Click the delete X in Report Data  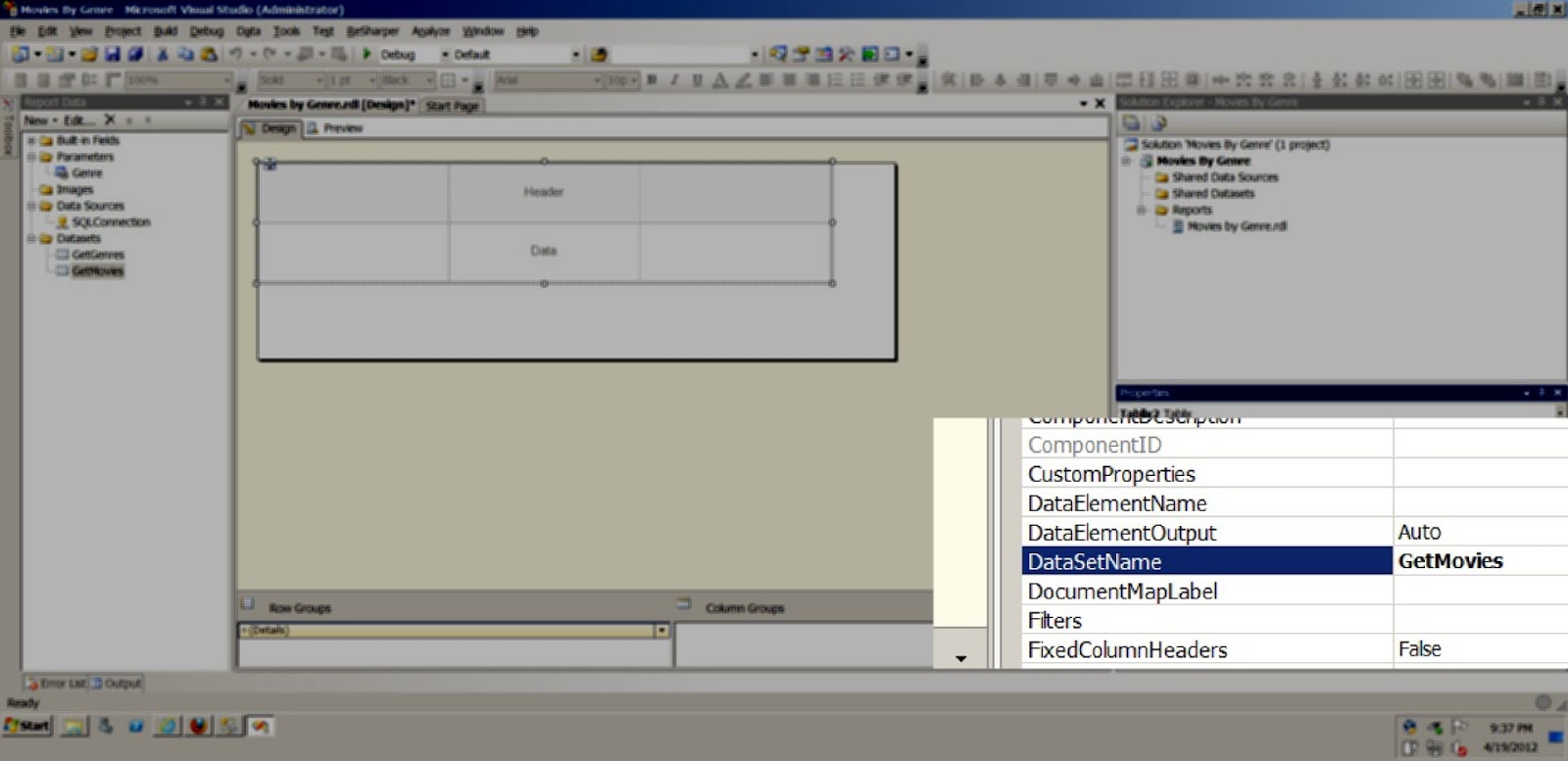point(110,119)
